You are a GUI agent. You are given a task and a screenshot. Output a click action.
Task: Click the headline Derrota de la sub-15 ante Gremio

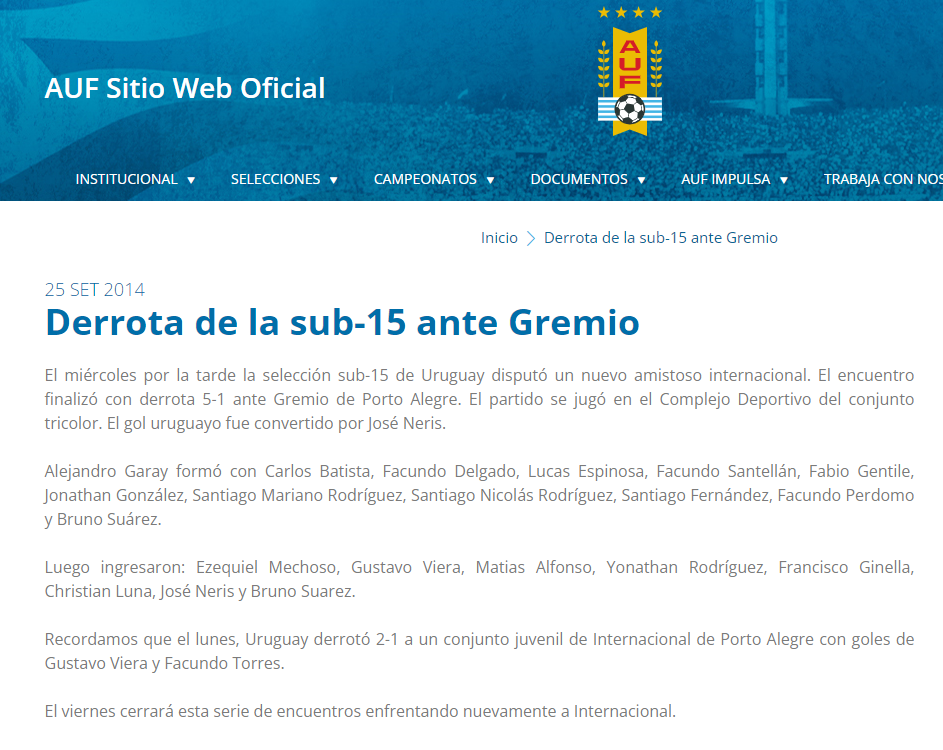342,323
